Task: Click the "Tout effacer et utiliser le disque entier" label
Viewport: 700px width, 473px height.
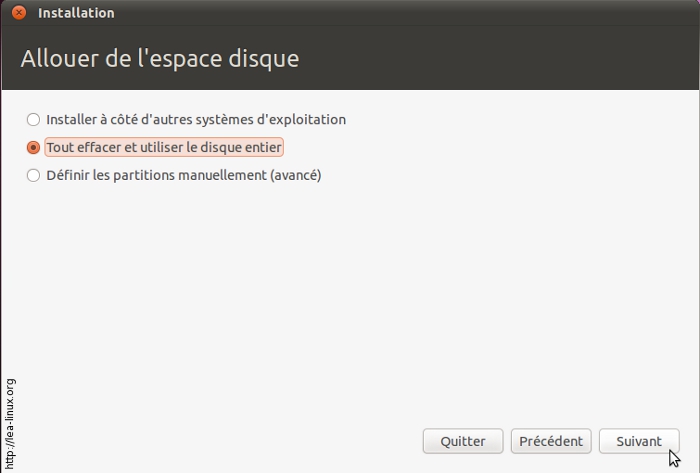Action: tap(164, 148)
